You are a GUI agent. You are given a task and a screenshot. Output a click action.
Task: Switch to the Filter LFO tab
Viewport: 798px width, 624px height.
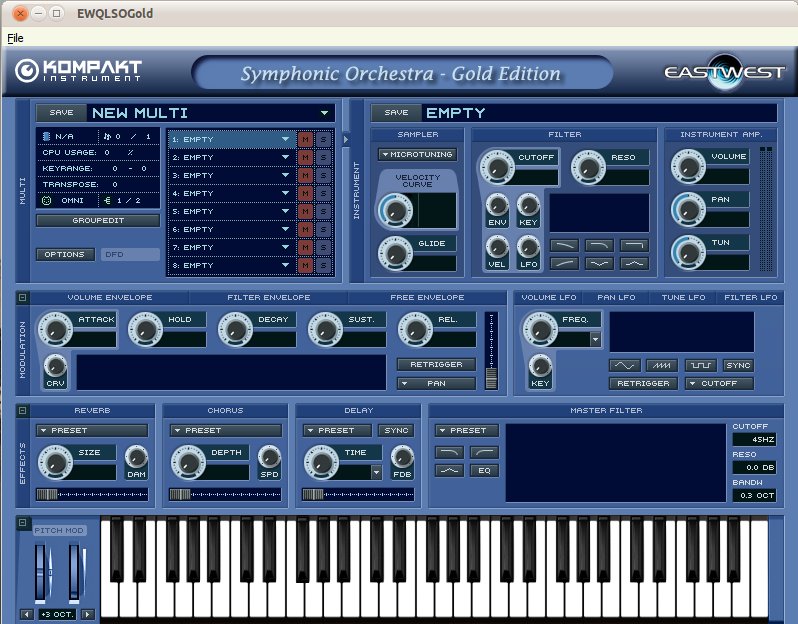(751, 297)
